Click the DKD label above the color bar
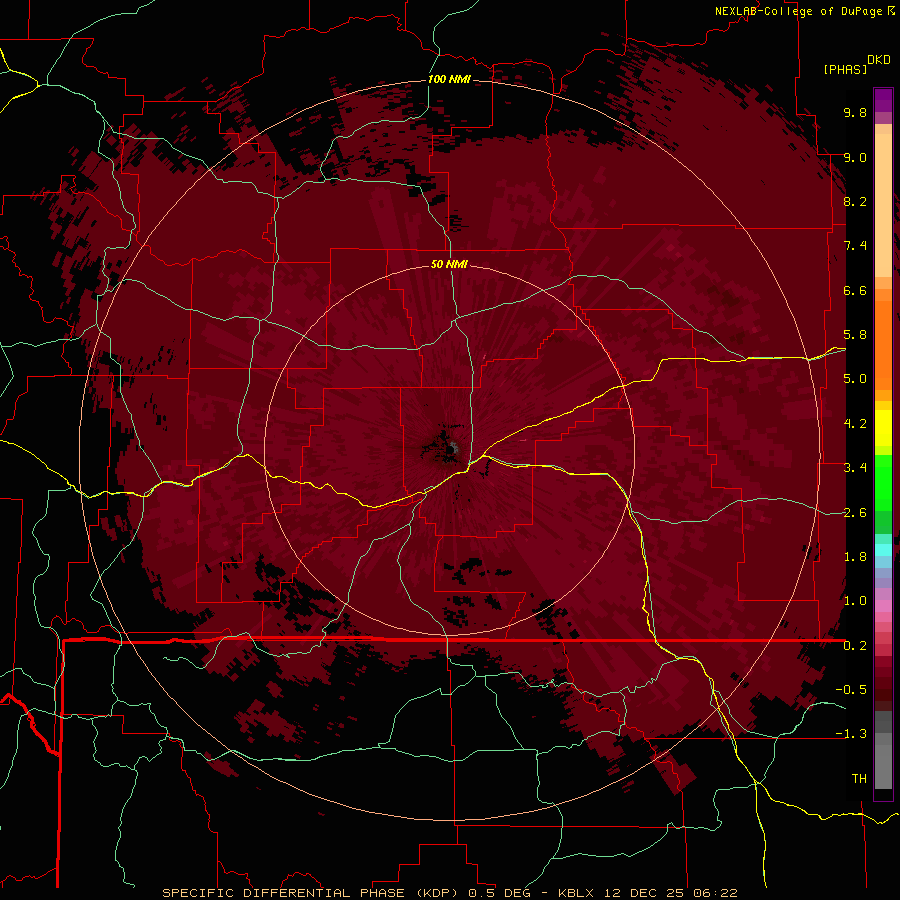Screen dimensions: 900x900 (879, 60)
